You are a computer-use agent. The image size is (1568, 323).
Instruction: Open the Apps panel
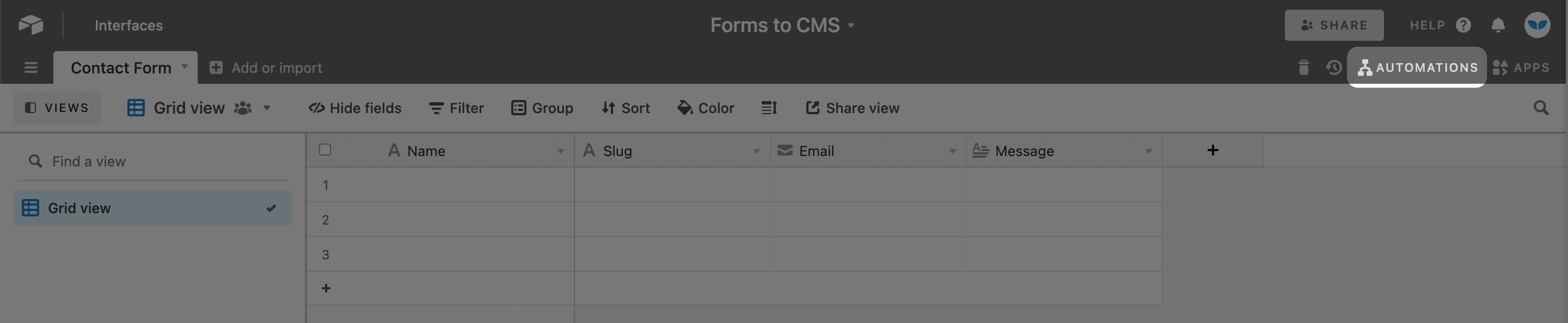[x=1522, y=67]
